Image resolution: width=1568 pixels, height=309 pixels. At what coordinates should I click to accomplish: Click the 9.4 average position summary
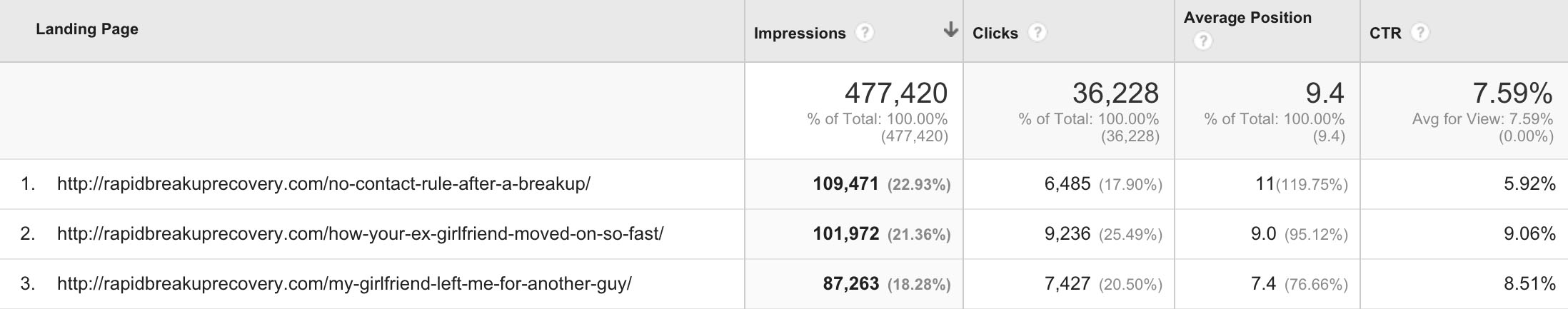pyautogui.click(x=1325, y=93)
